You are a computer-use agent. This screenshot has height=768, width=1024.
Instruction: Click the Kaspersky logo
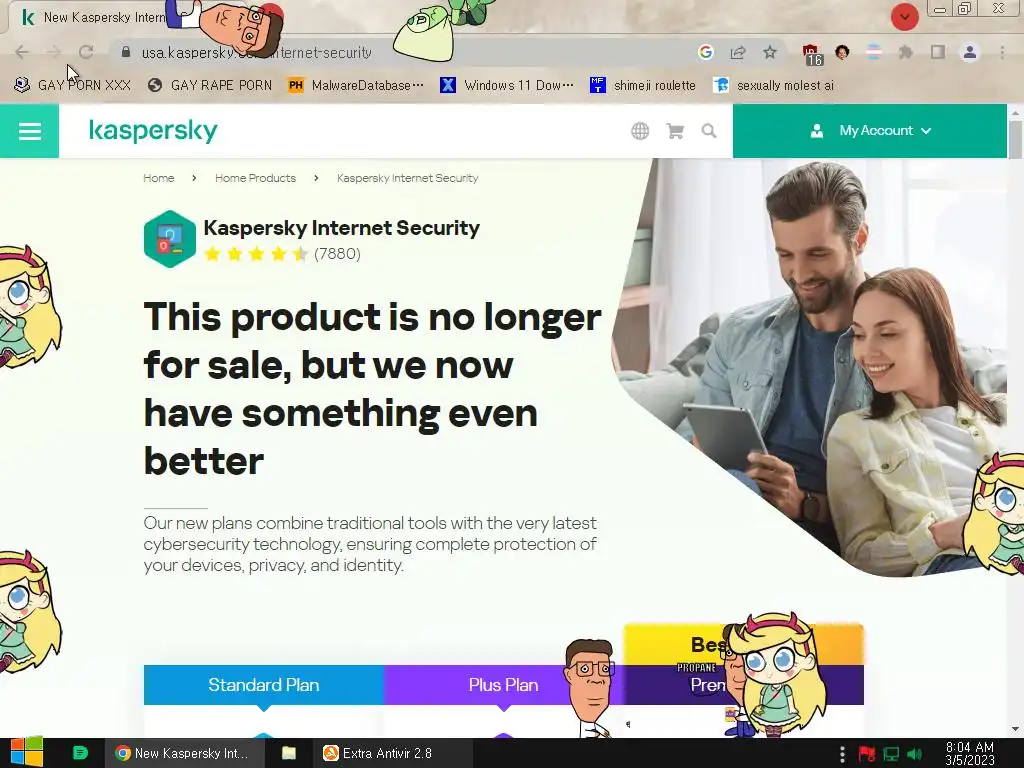(x=153, y=131)
